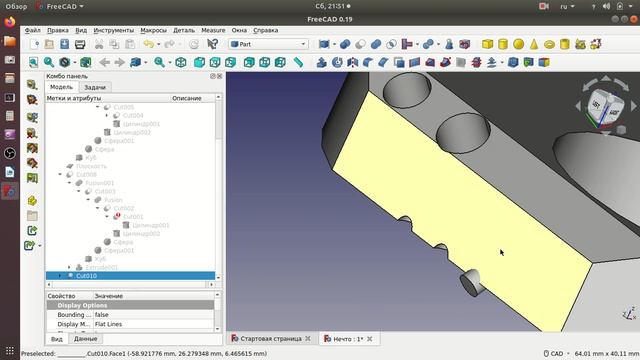
Task: Open the Обзор activities overview
Action: (x=16, y=6)
